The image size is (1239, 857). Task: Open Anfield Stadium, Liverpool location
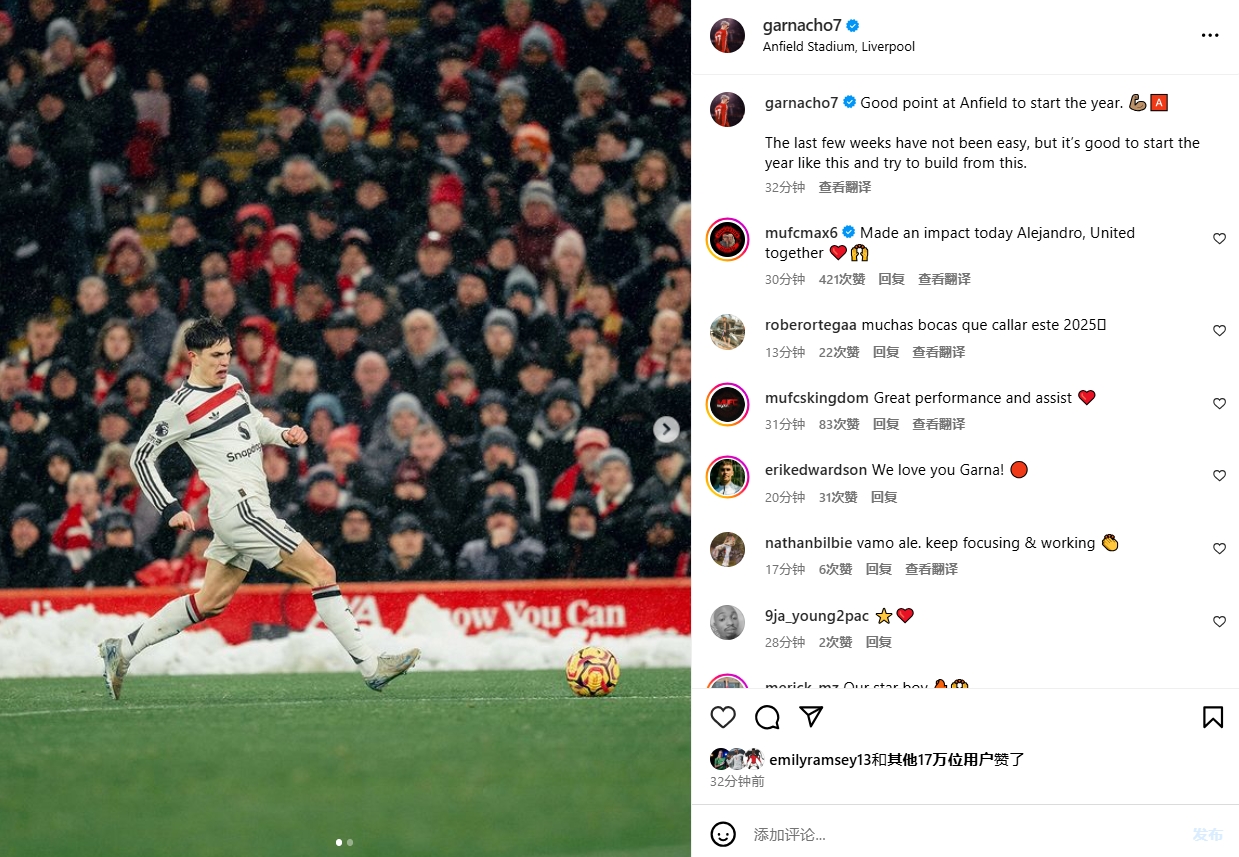click(838, 47)
